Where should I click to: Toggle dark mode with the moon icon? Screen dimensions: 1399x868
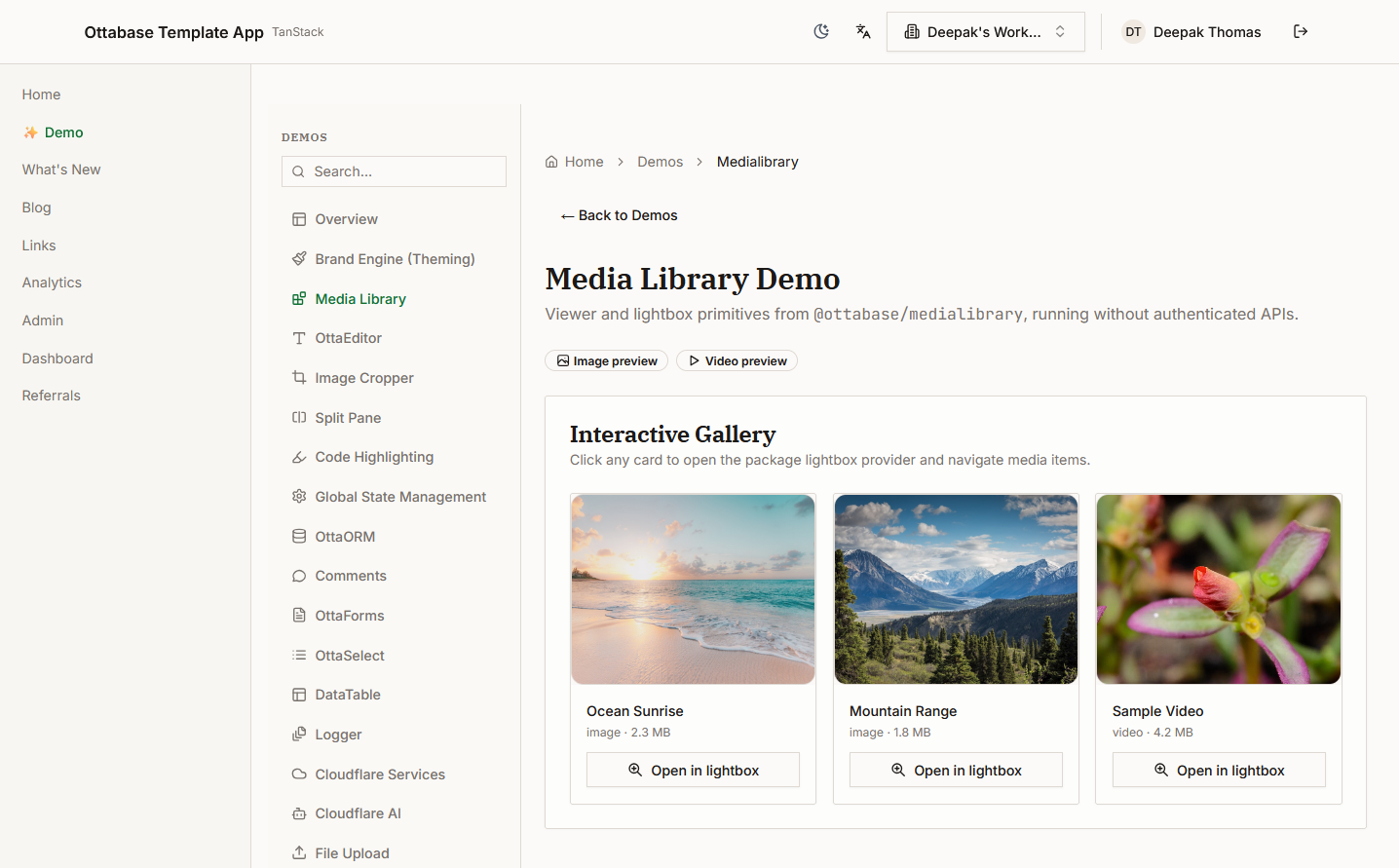(821, 31)
